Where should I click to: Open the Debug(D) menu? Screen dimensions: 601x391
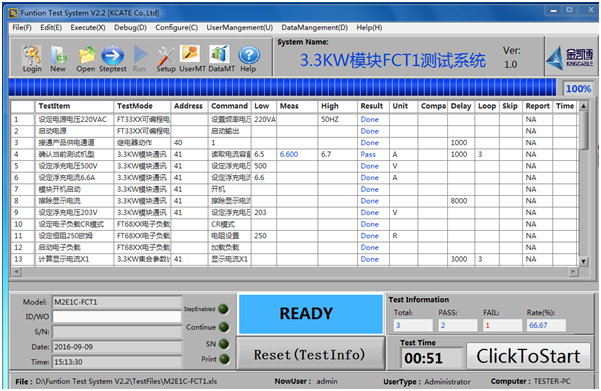pos(130,28)
